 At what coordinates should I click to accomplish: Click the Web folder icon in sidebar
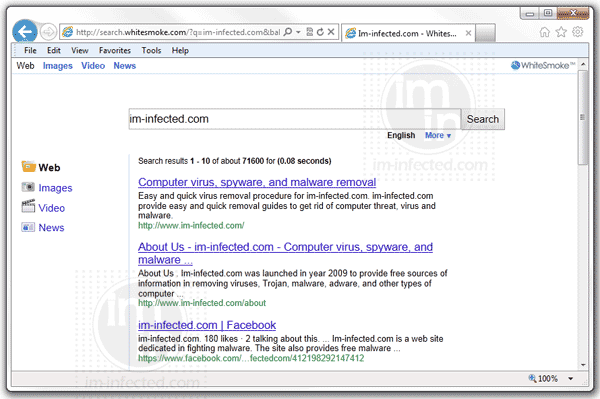[x=29, y=166]
